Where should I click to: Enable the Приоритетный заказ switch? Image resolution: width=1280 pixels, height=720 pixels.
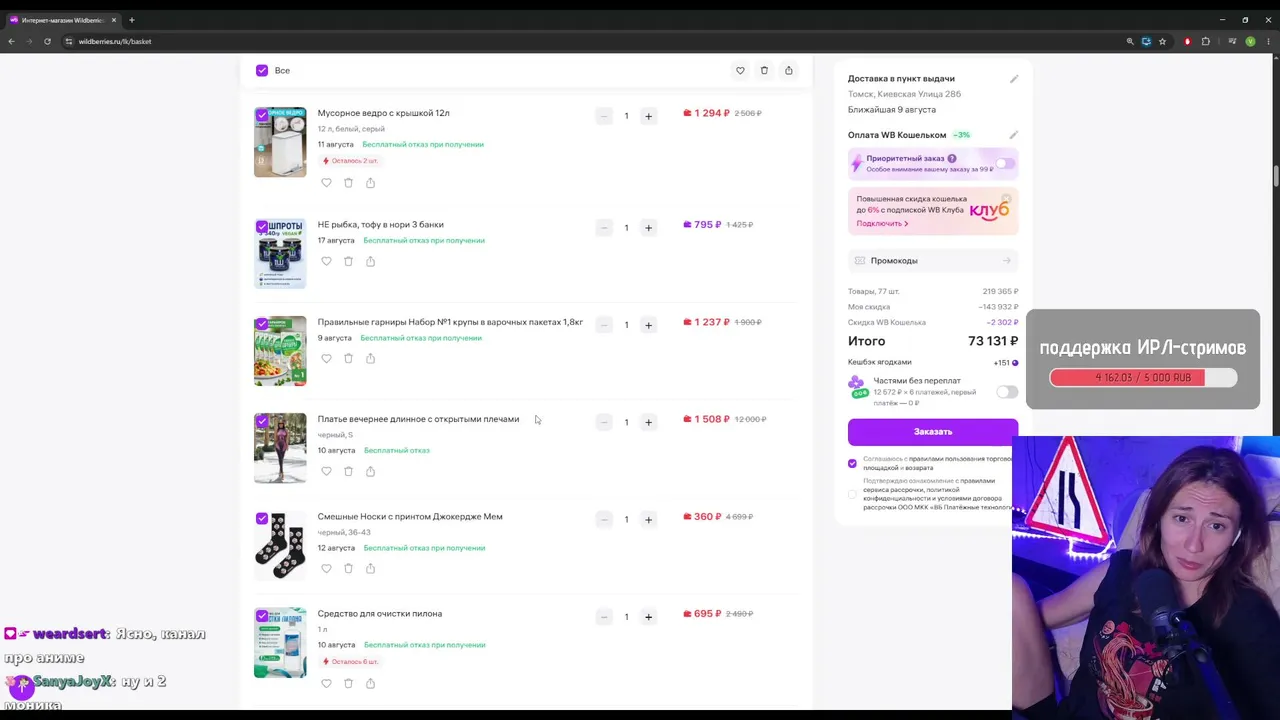pos(1004,163)
